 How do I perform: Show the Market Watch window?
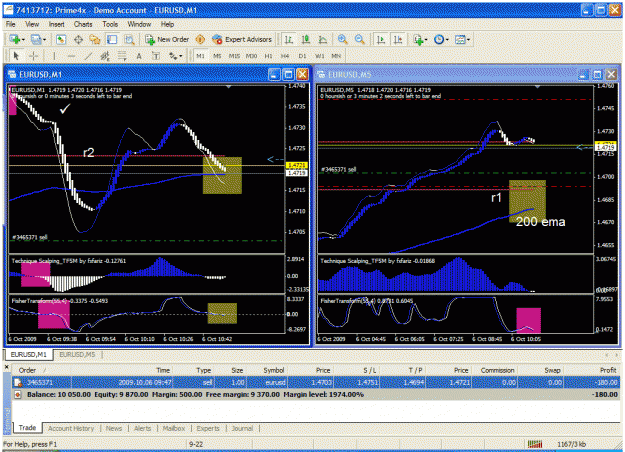pyautogui.click(x=61, y=39)
